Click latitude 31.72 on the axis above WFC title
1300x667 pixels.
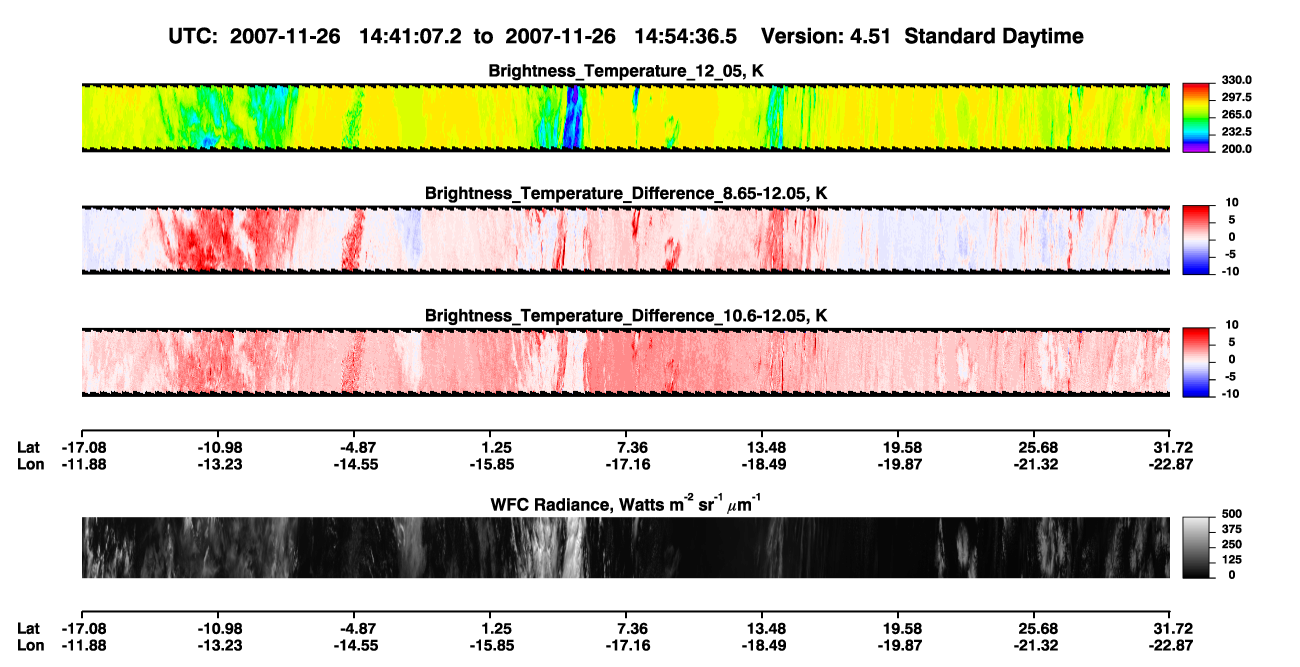[x=1172, y=447]
